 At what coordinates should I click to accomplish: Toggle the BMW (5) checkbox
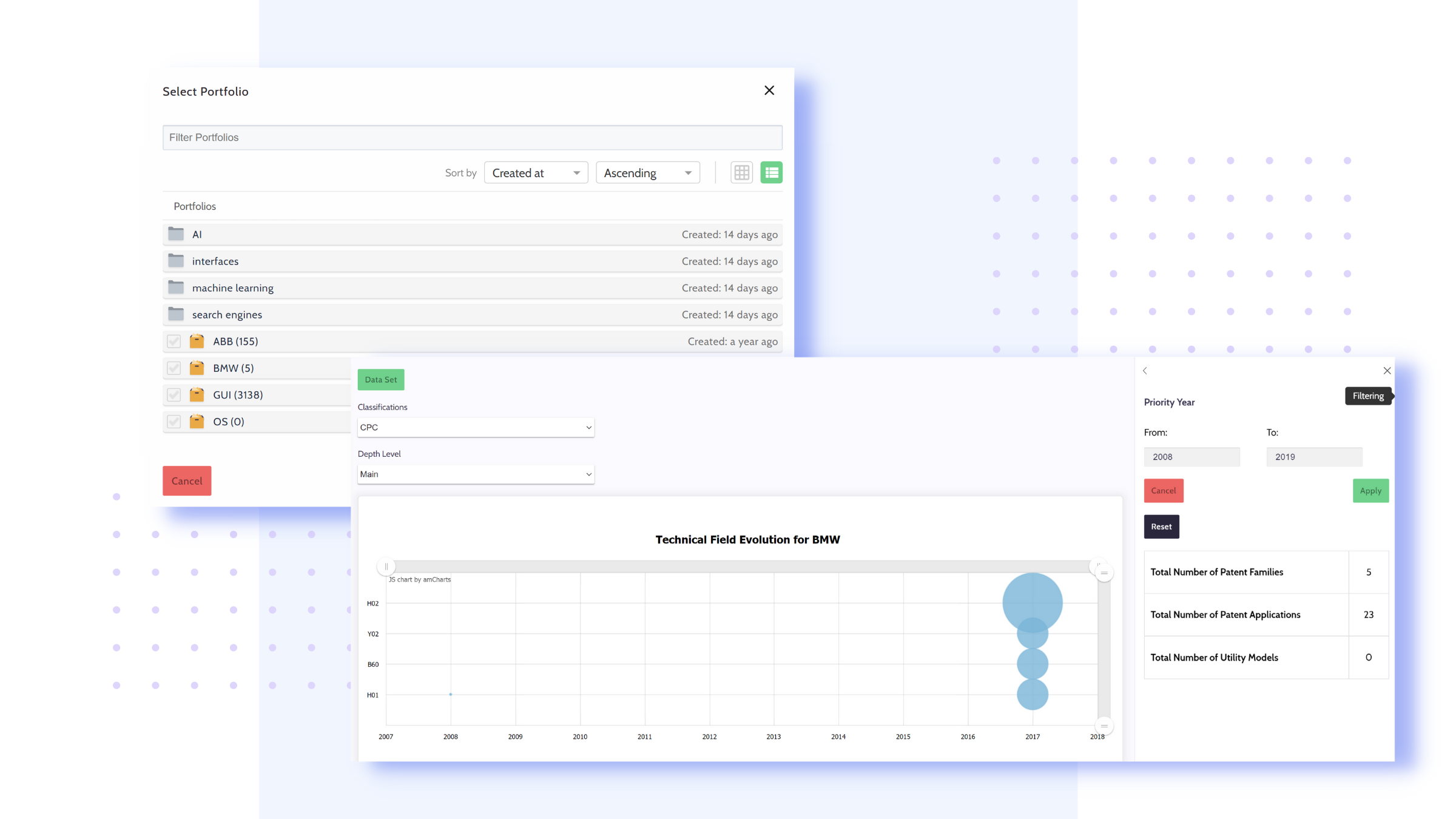(174, 368)
